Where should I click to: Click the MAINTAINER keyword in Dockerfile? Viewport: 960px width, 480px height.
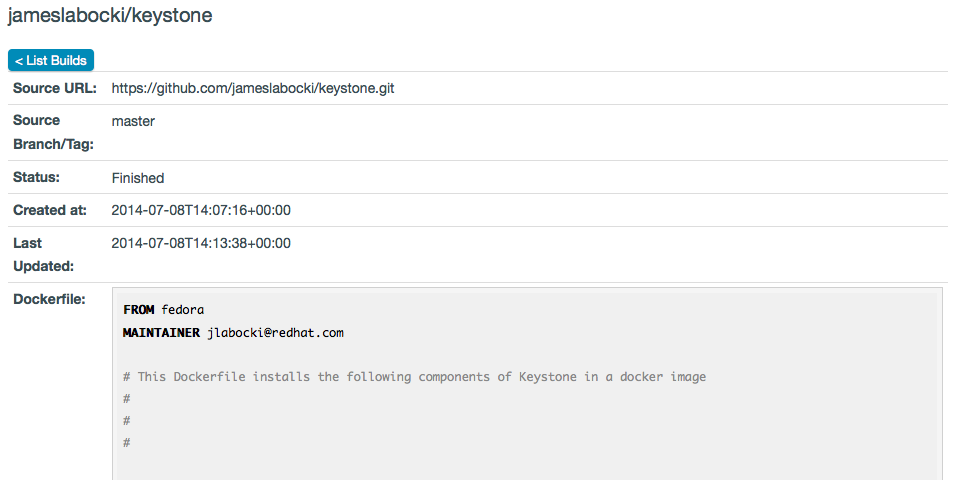pos(161,332)
